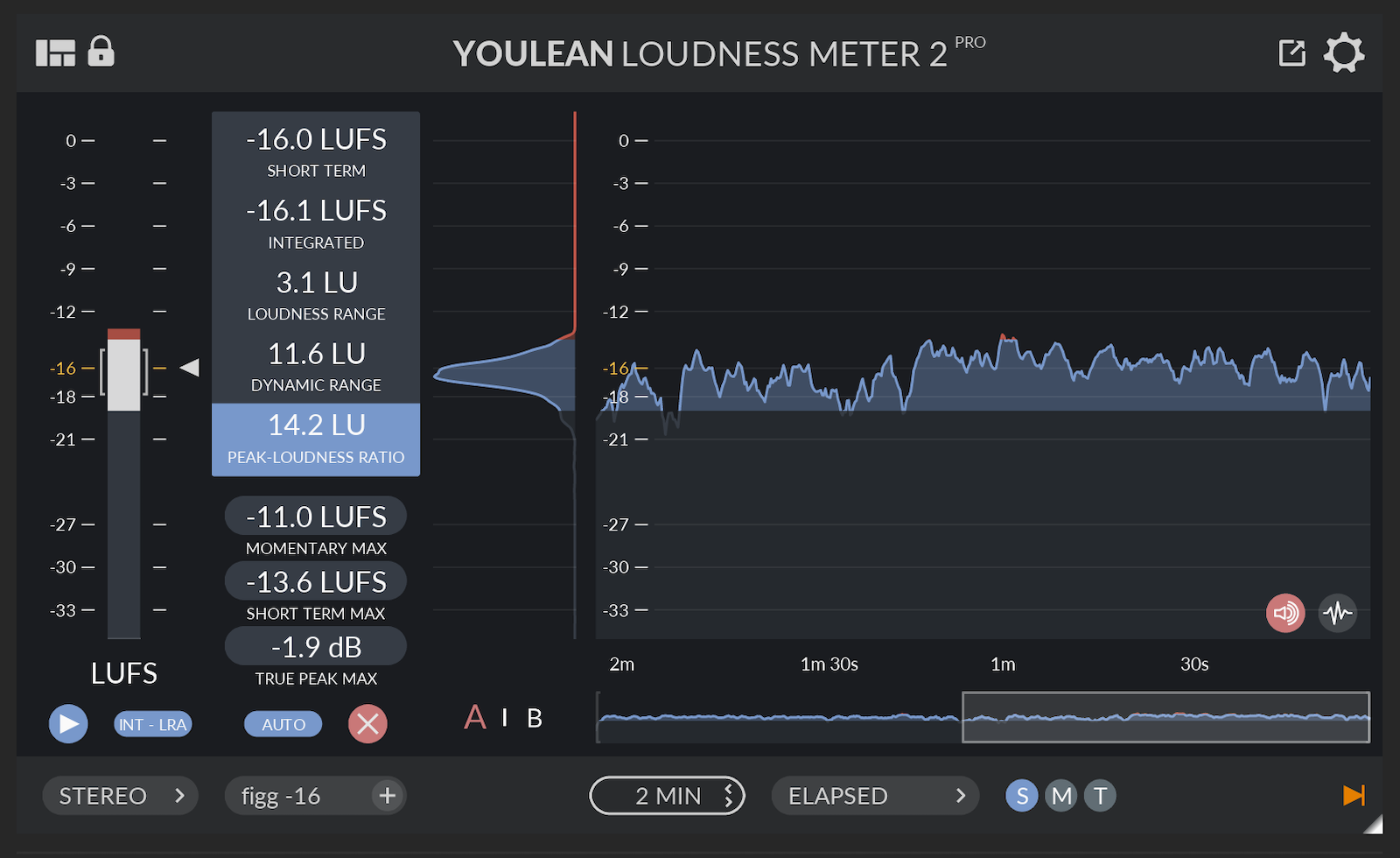Open the settings gear icon
Screen dimensions: 1400x858
pyautogui.click(x=1343, y=53)
